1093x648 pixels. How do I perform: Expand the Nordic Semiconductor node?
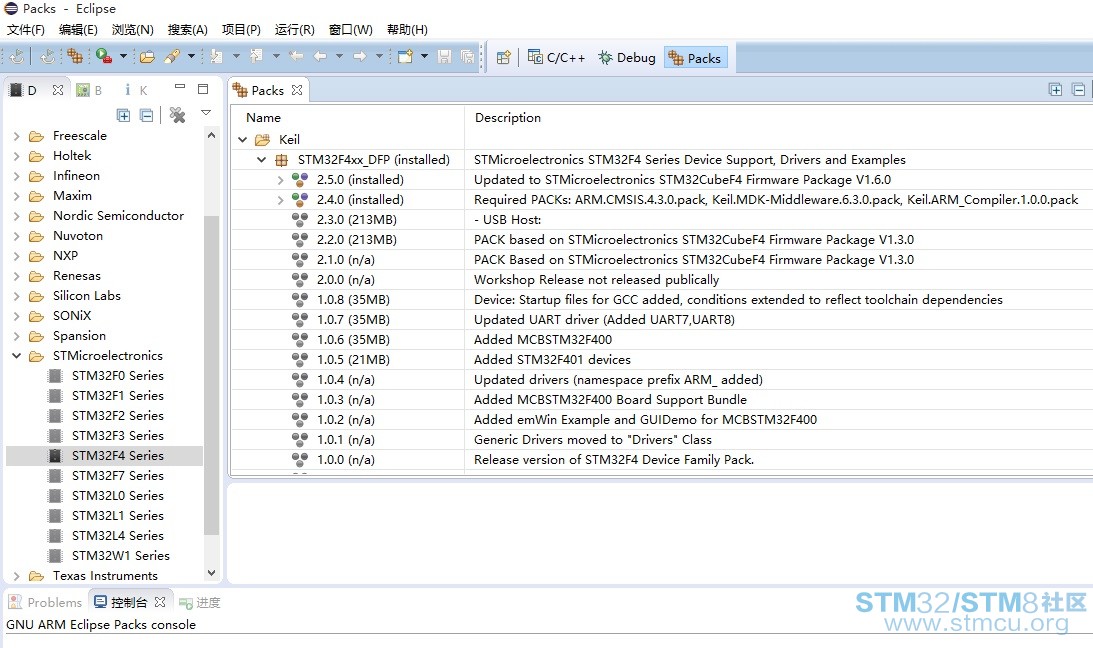click(x=17, y=216)
